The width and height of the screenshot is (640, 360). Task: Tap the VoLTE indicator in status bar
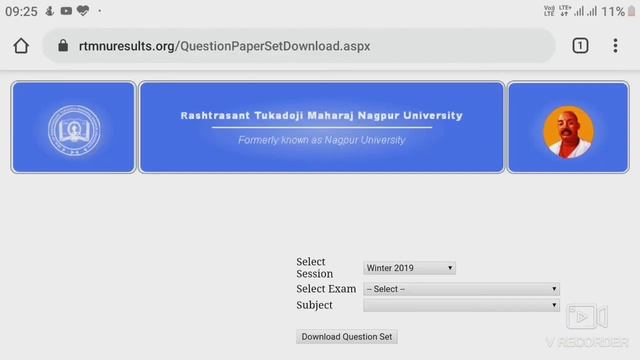(549, 11)
